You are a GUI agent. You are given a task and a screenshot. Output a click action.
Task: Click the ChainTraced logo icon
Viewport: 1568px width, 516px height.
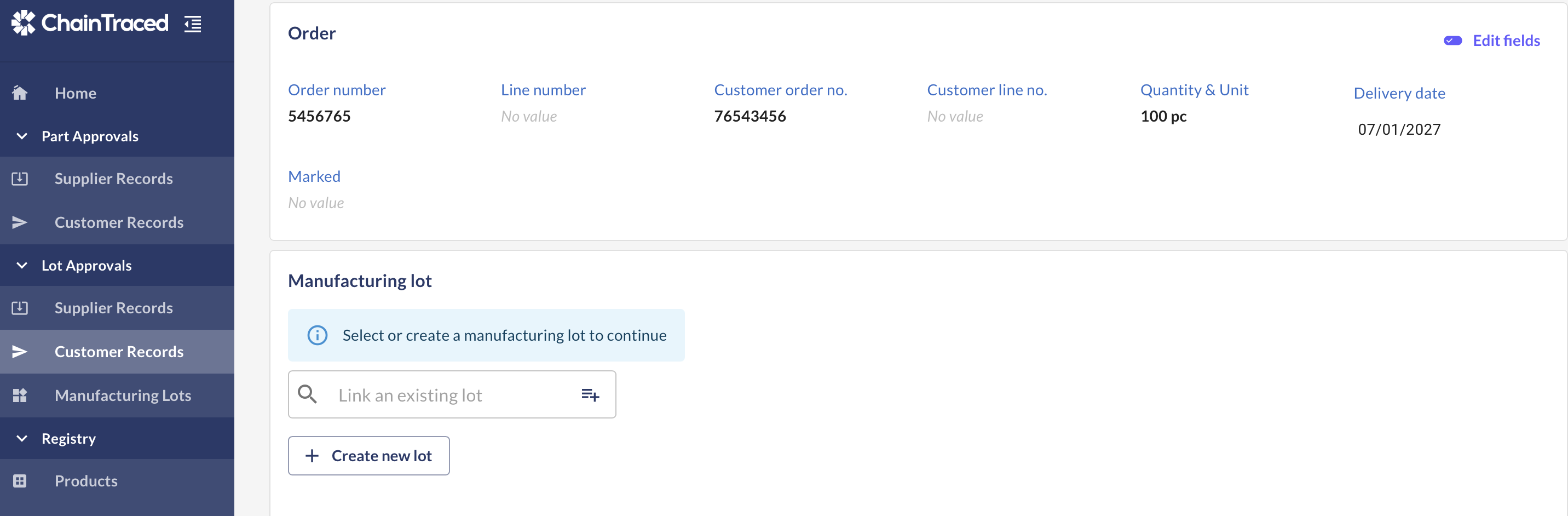point(24,23)
